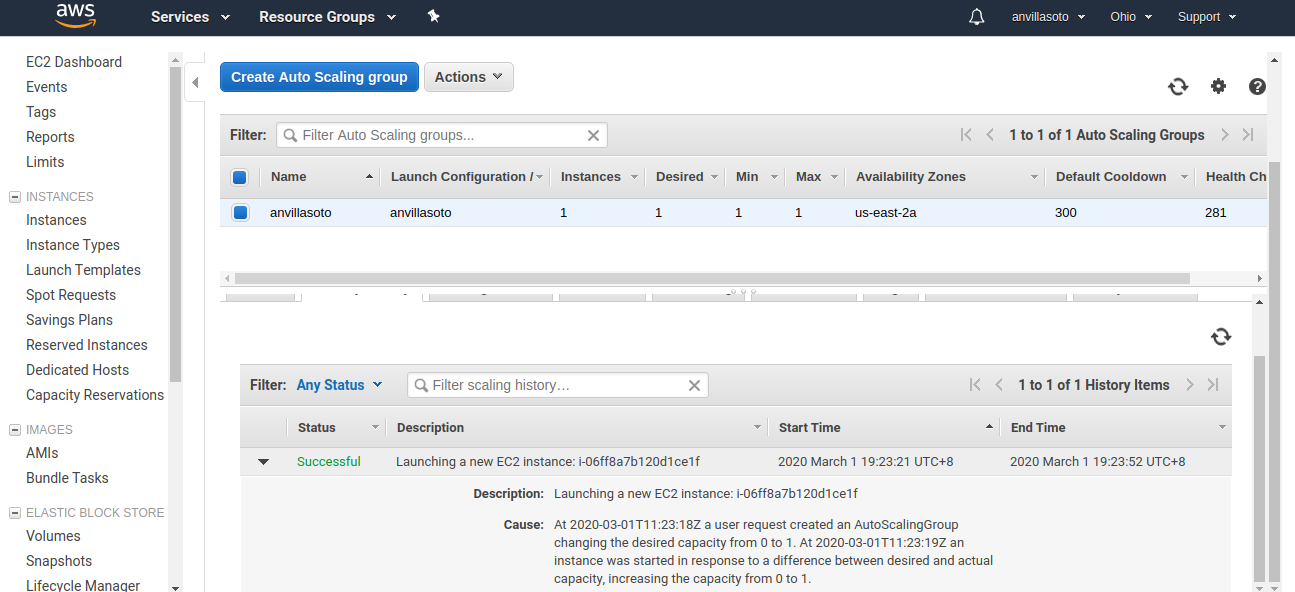Go to Events in sidebar

click(47, 87)
